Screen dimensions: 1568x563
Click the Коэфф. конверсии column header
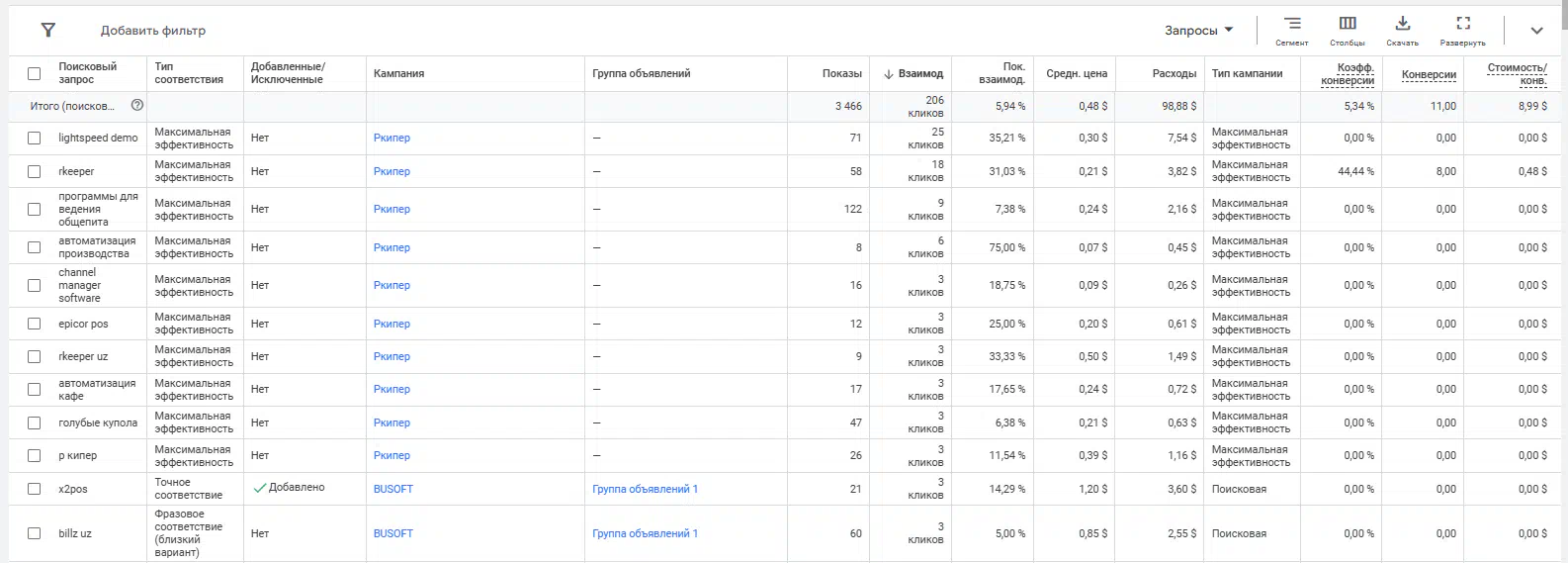[x=1348, y=74]
